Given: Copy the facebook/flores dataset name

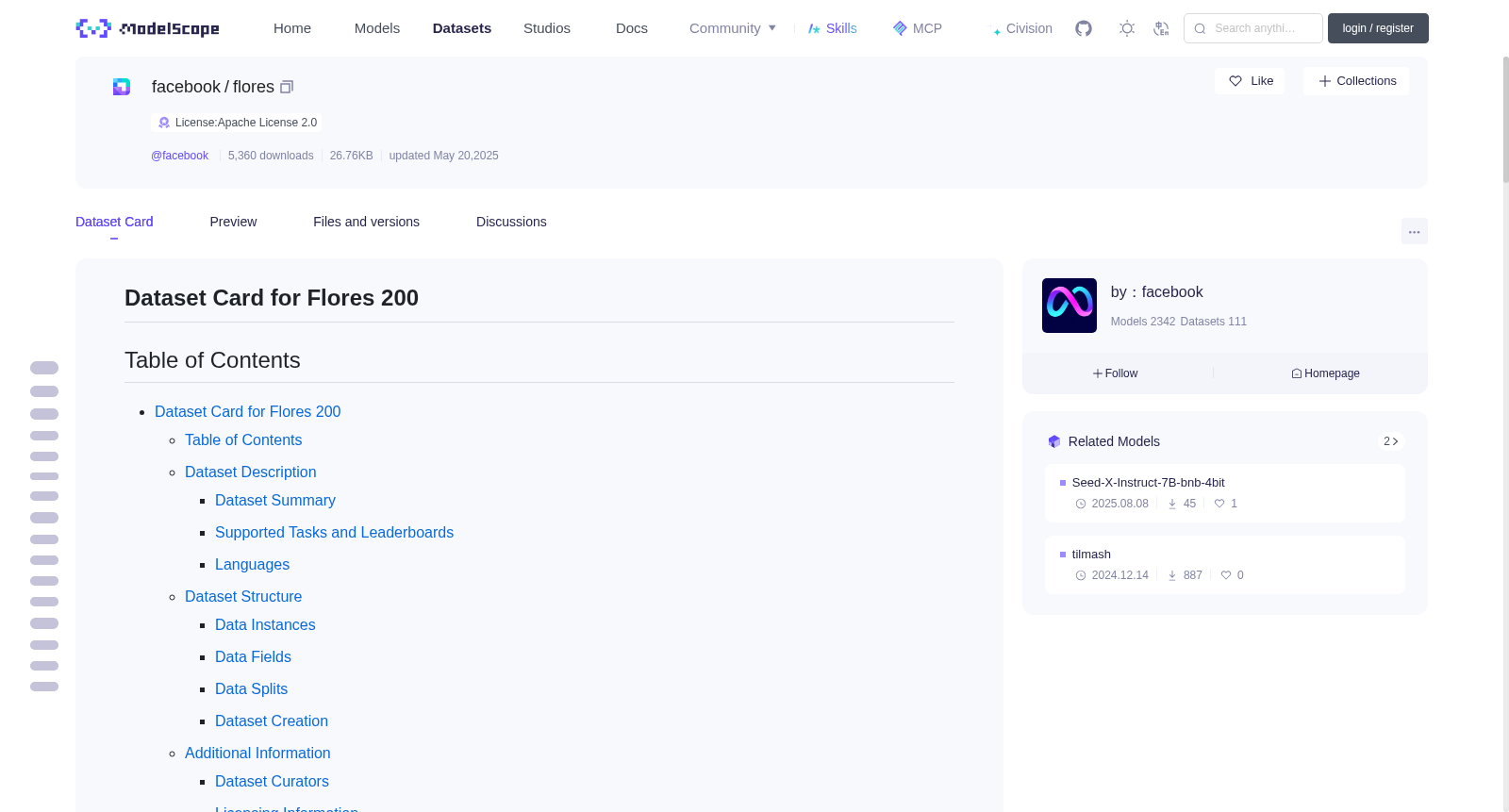Looking at the screenshot, I should 287,87.
